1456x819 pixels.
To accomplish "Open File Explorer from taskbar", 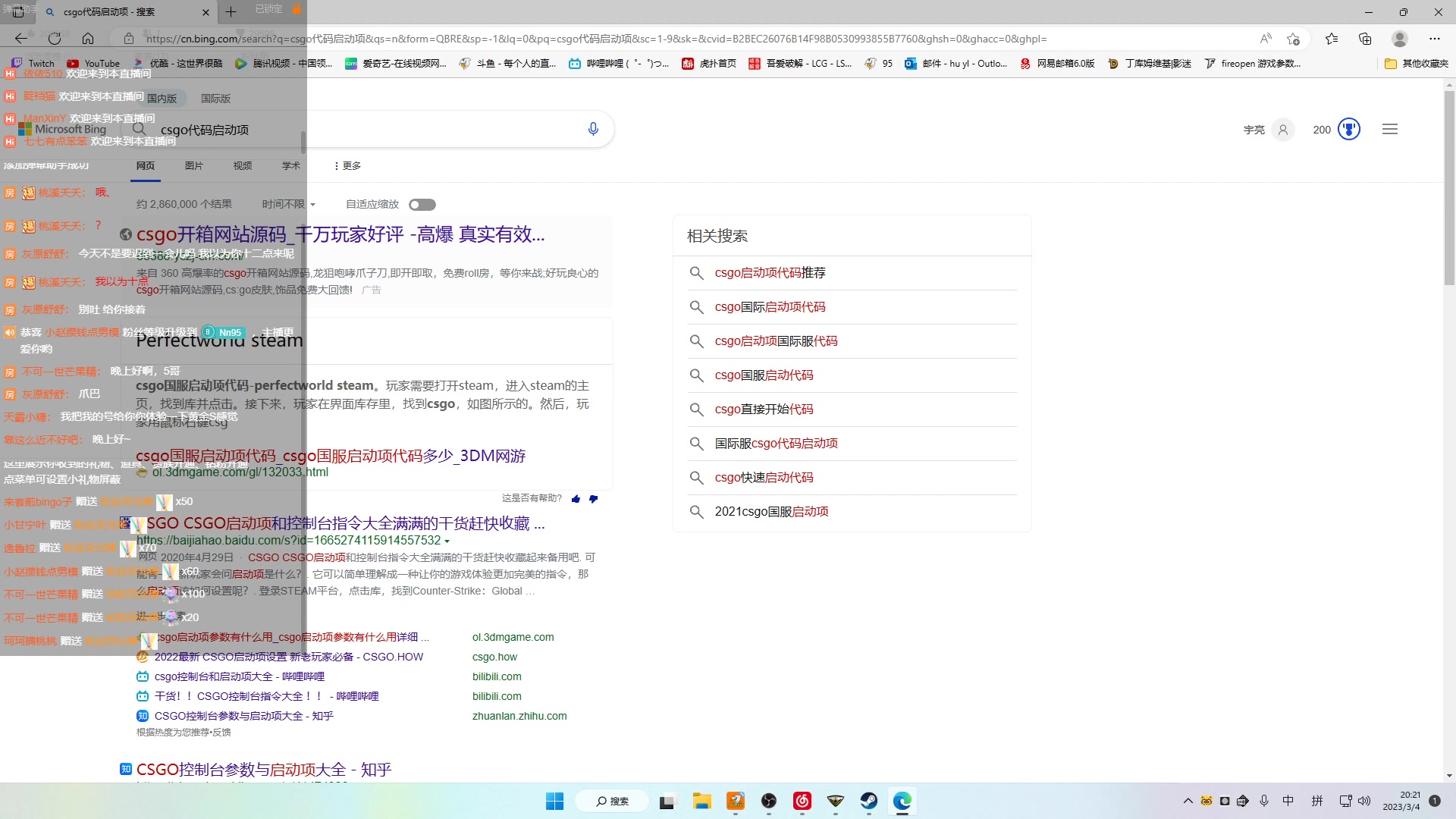I will [701, 801].
